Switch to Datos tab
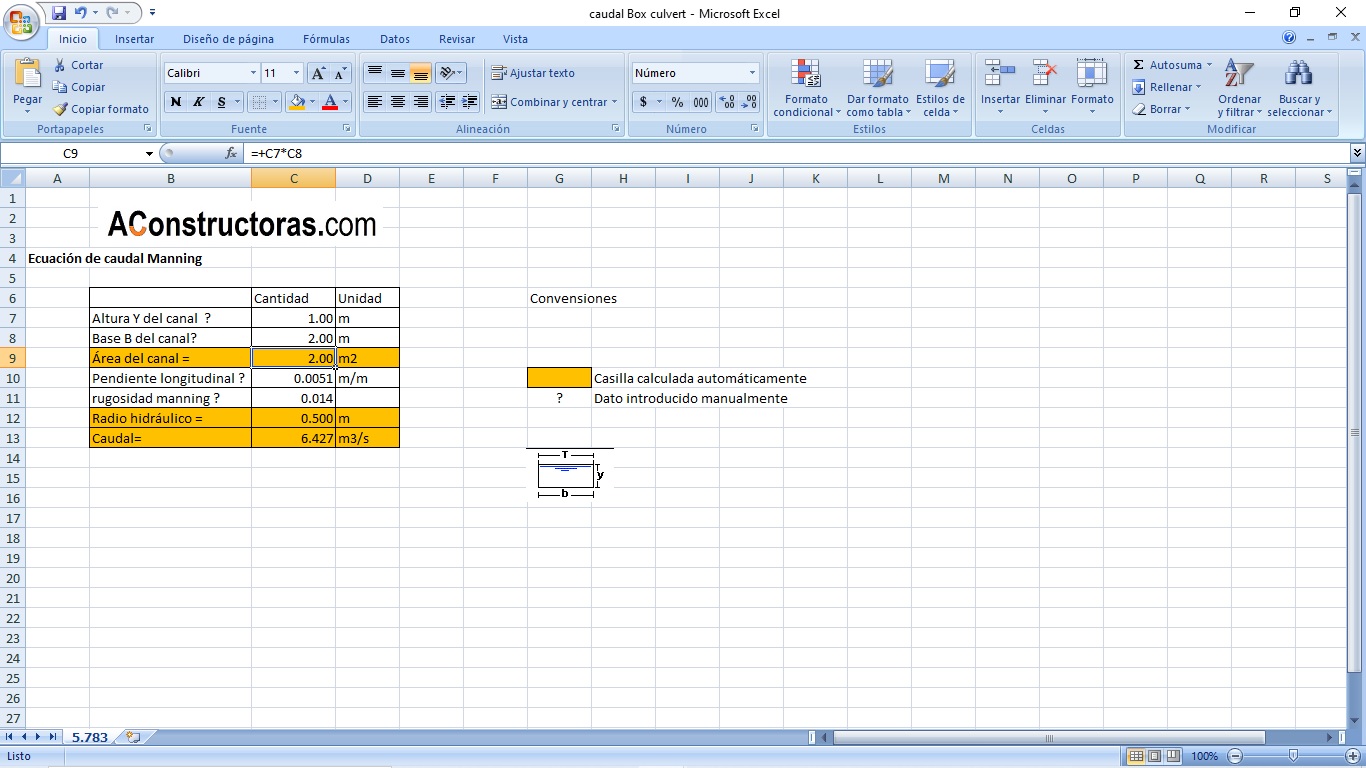This screenshot has height=768, width=1366. [x=395, y=39]
